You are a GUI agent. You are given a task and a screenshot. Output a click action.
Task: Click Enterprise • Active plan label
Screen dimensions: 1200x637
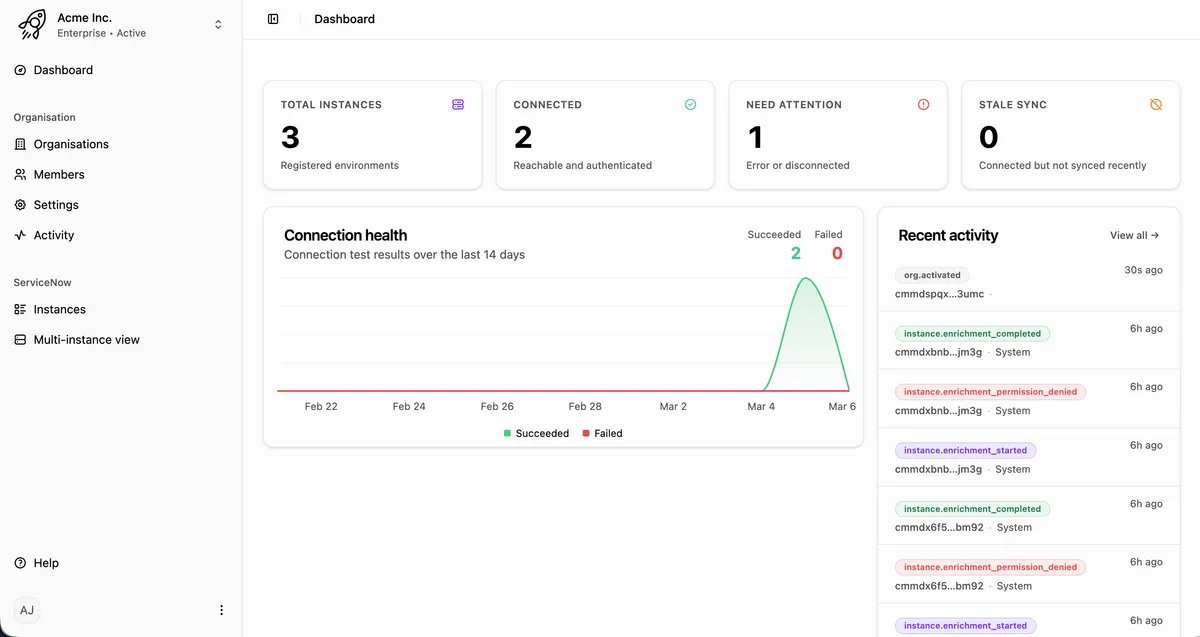(x=101, y=33)
